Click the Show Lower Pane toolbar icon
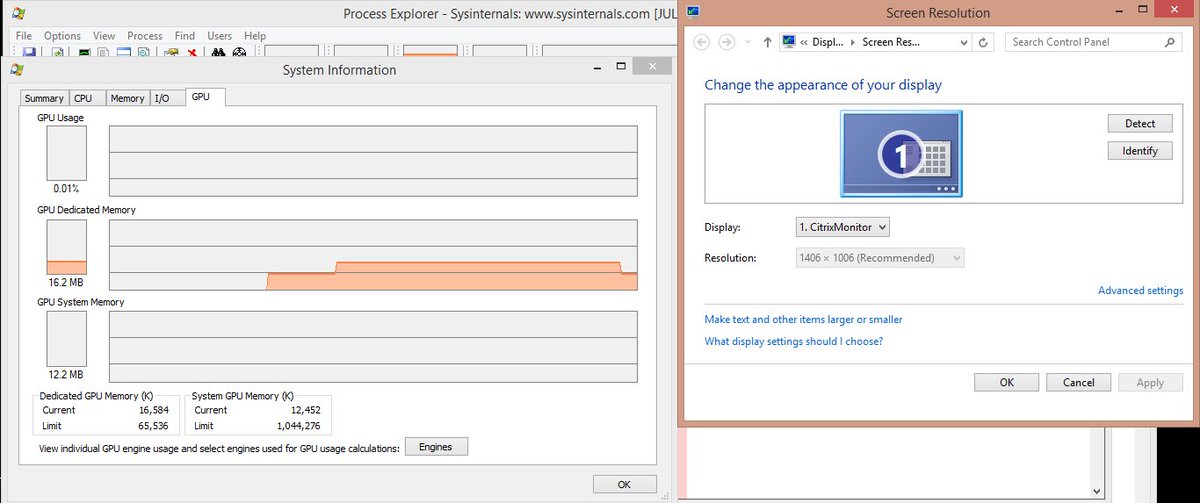Screen dimensions: 1200x503 [x=124, y=52]
